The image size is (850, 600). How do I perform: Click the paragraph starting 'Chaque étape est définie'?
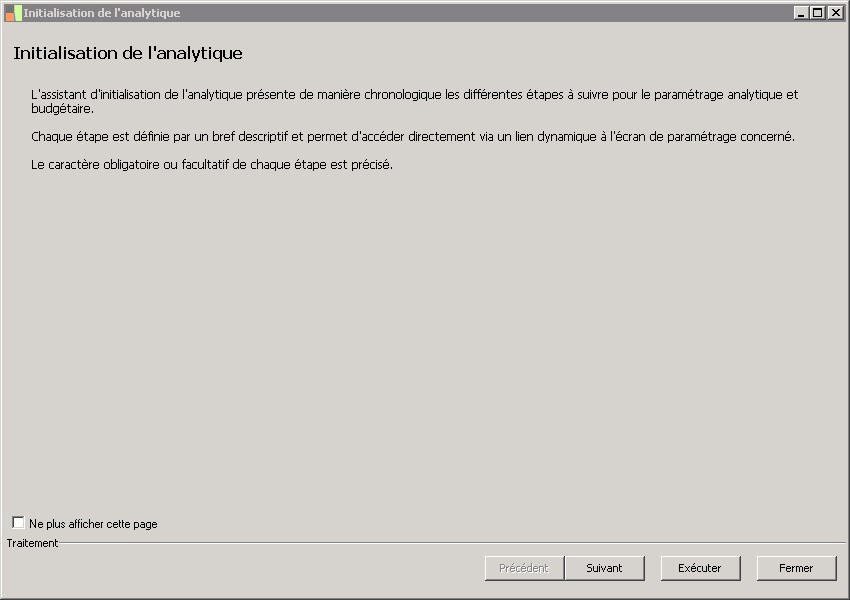(x=412, y=137)
